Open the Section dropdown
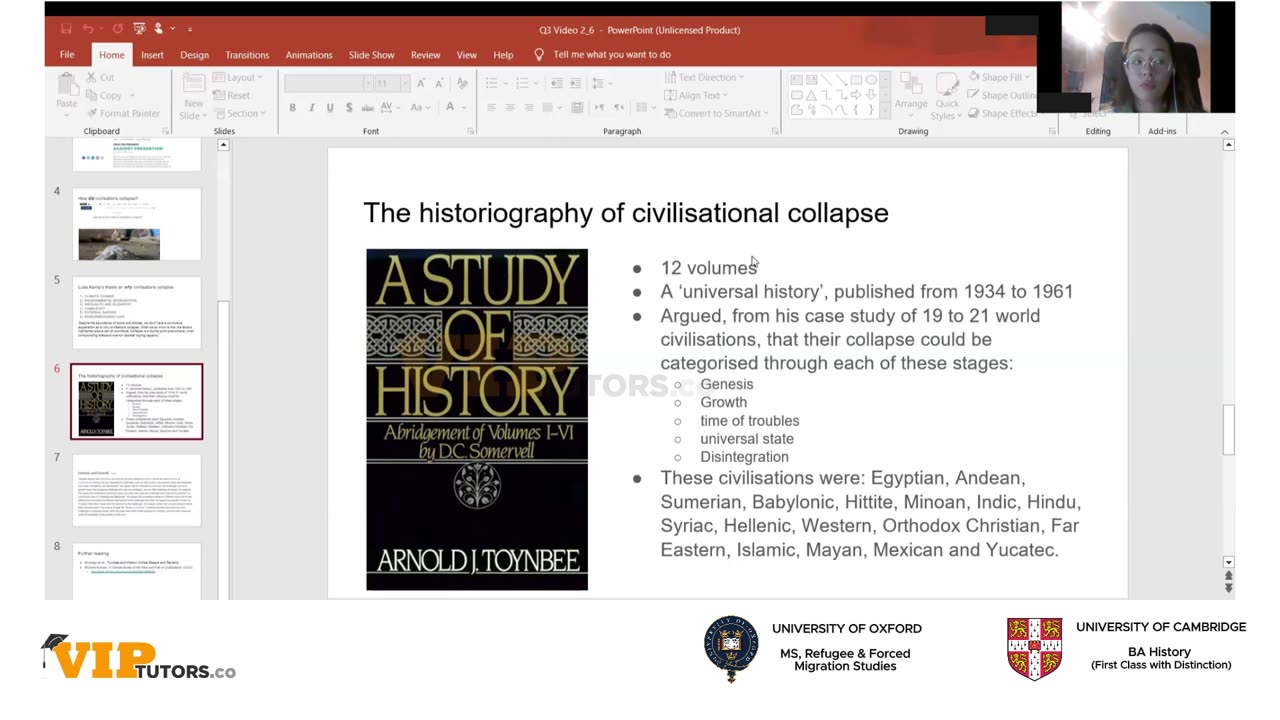Viewport: 1280px width, 720px height. pos(239,113)
